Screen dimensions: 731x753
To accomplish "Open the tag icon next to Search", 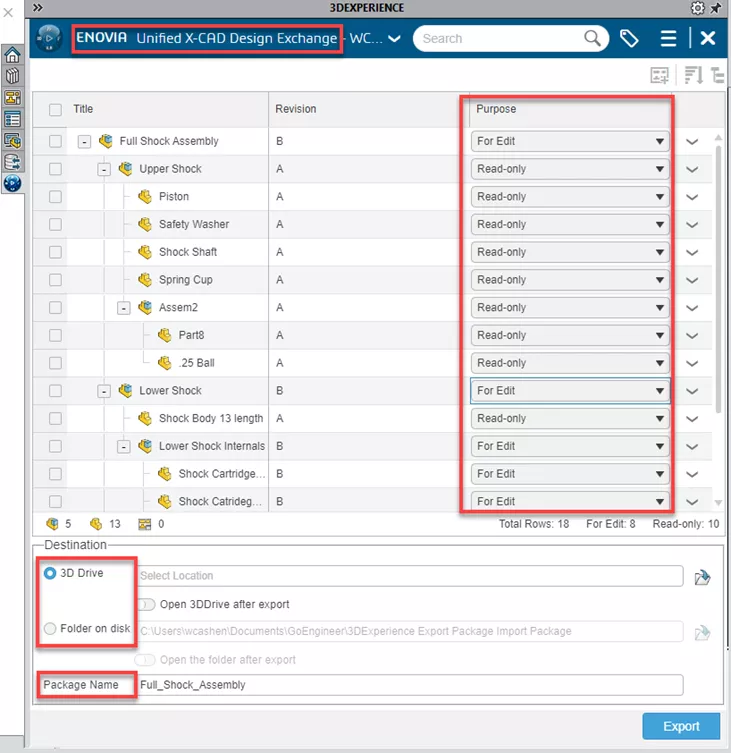I will tap(629, 39).
